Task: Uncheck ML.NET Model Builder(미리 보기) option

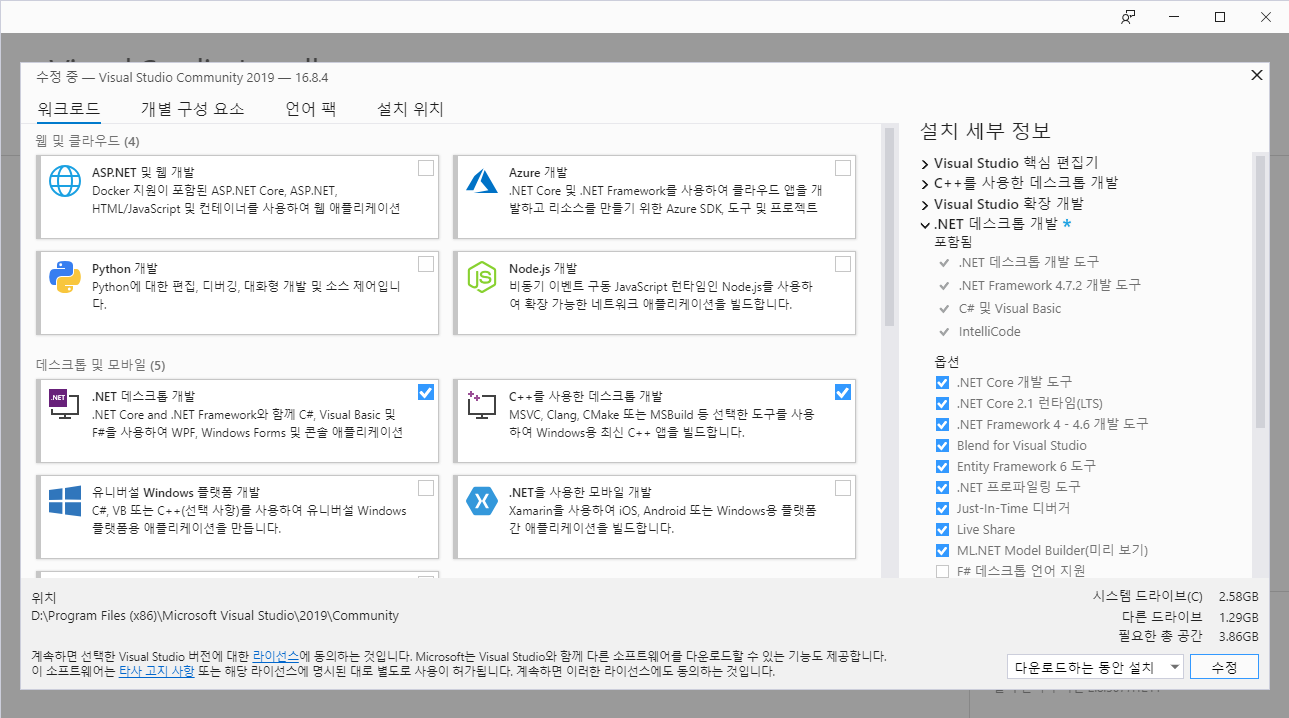Action: tap(942, 551)
